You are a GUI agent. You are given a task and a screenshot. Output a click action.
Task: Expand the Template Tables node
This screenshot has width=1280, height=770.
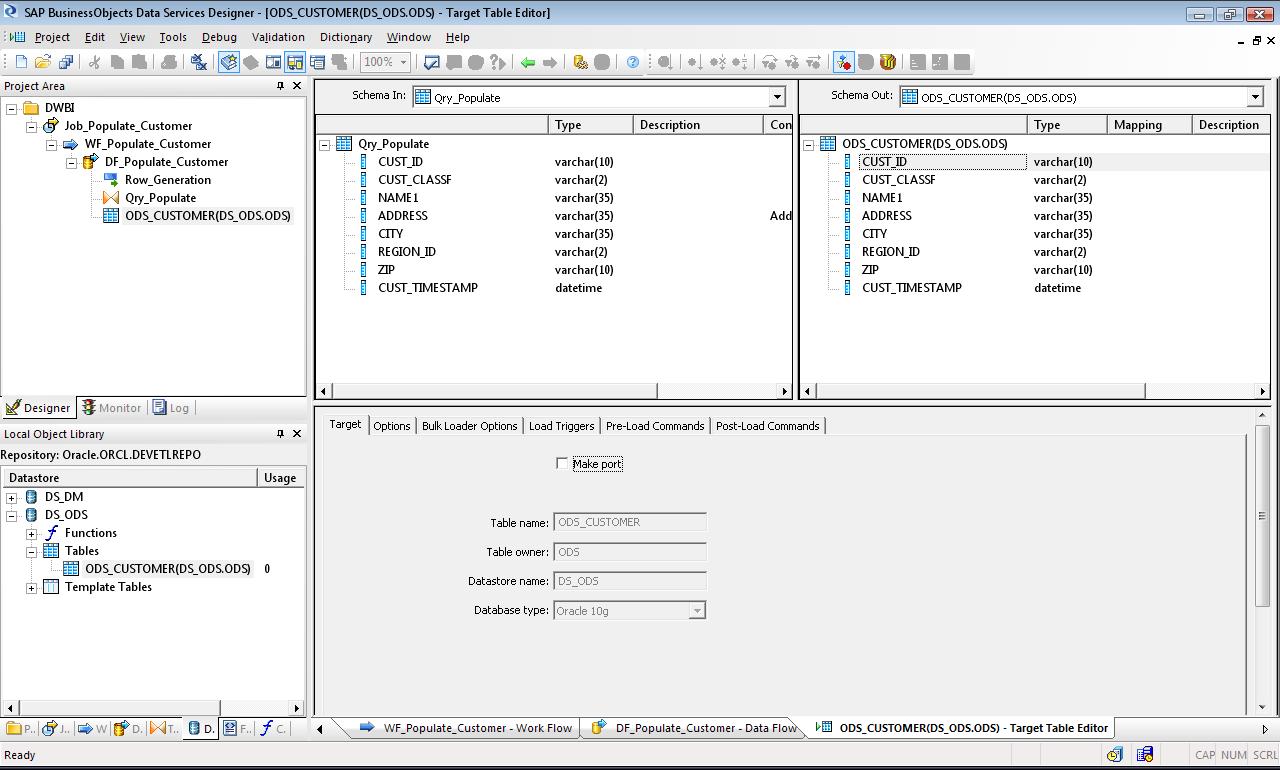[x=32, y=587]
